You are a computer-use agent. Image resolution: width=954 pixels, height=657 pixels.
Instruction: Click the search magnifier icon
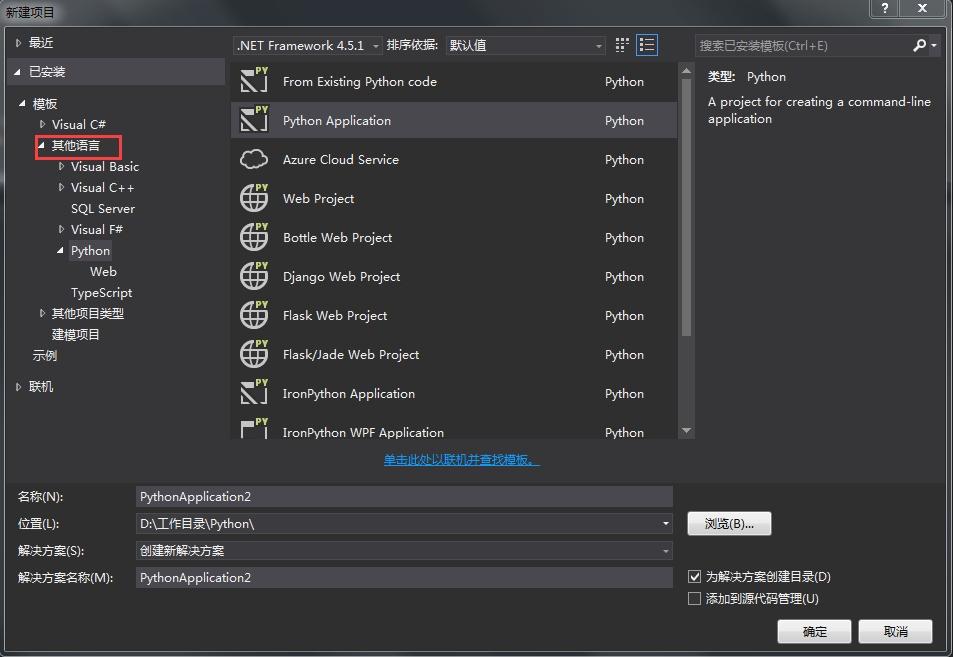(x=920, y=45)
